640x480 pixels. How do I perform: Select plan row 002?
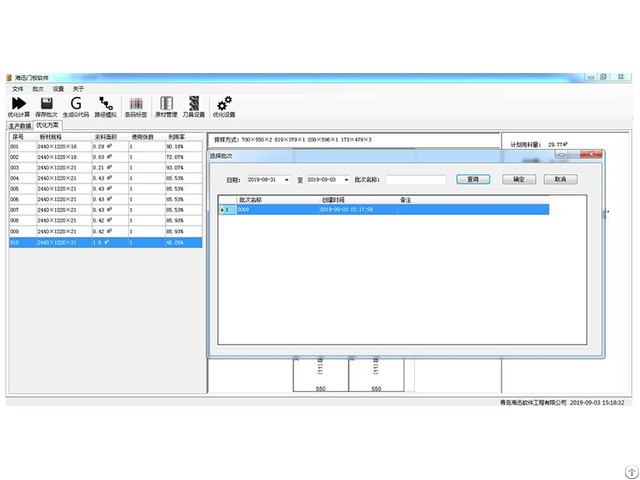106,157
